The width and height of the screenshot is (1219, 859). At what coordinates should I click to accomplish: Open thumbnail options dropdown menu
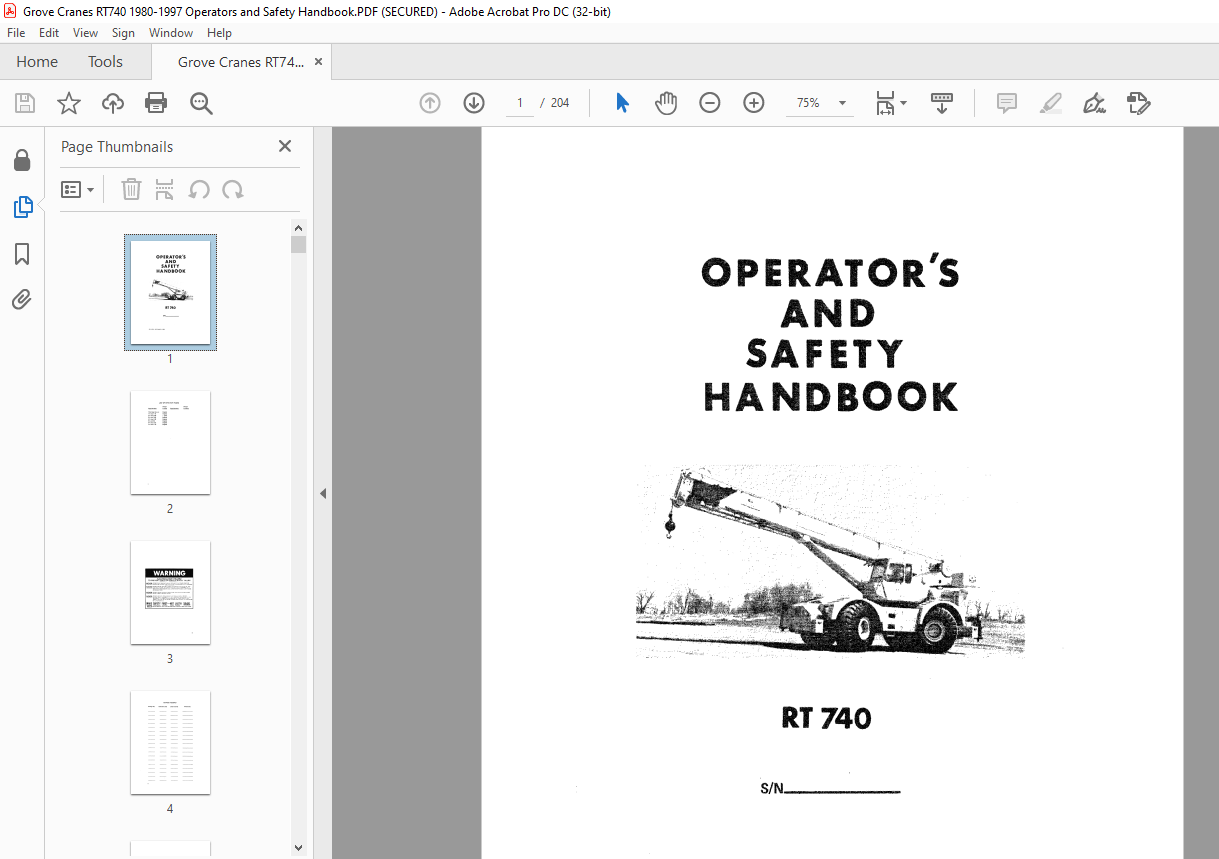tap(78, 190)
